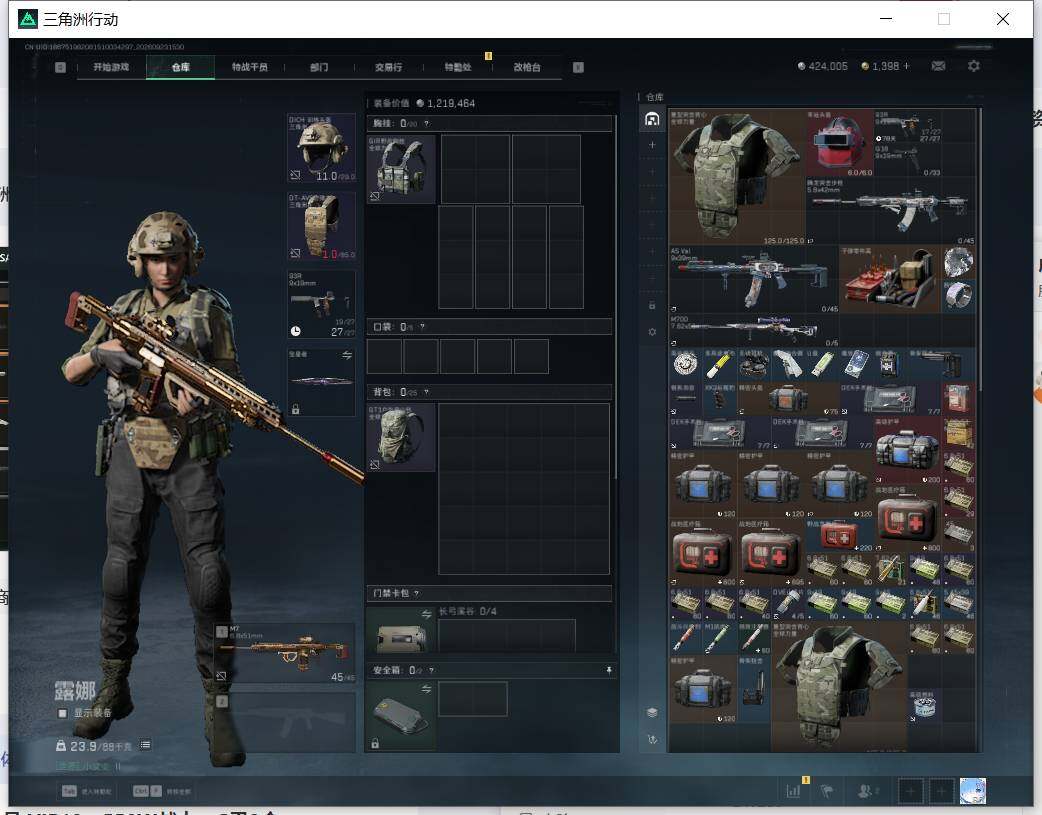Viewport: 1042px width, 815px height.
Task: Toggle the pin icon on 安全箱 header
Action: (x=609, y=670)
